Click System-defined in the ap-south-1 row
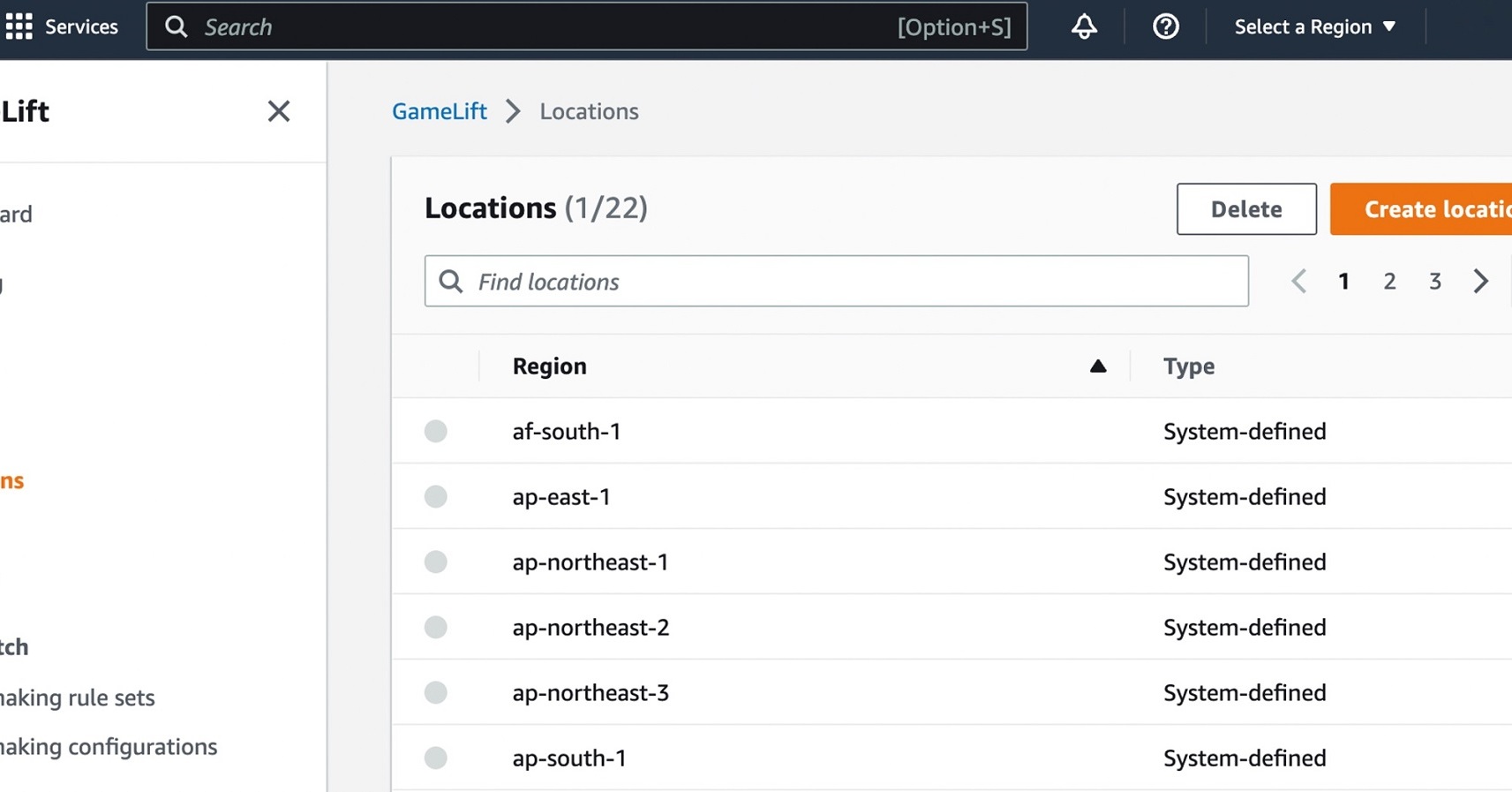Screen dimensions: 1512x792 (x=1245, y=758)
